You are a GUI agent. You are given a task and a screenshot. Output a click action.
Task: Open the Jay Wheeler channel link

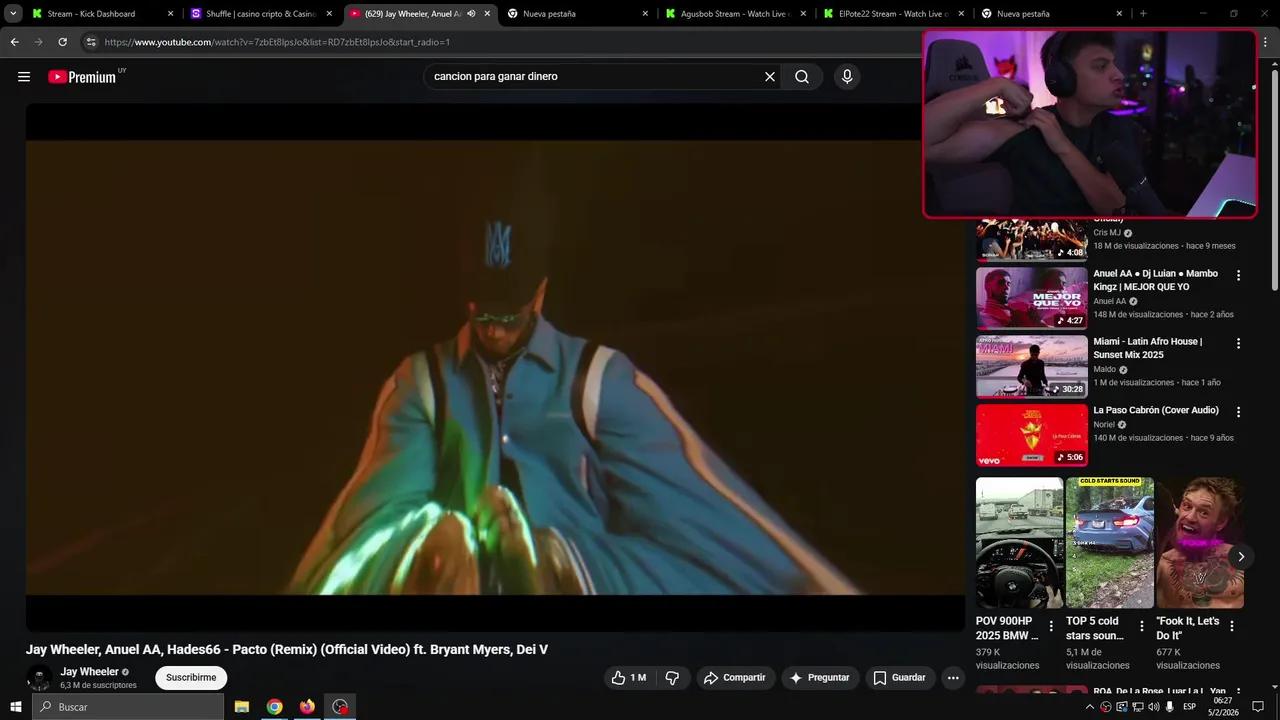click(x=88, y=671)
